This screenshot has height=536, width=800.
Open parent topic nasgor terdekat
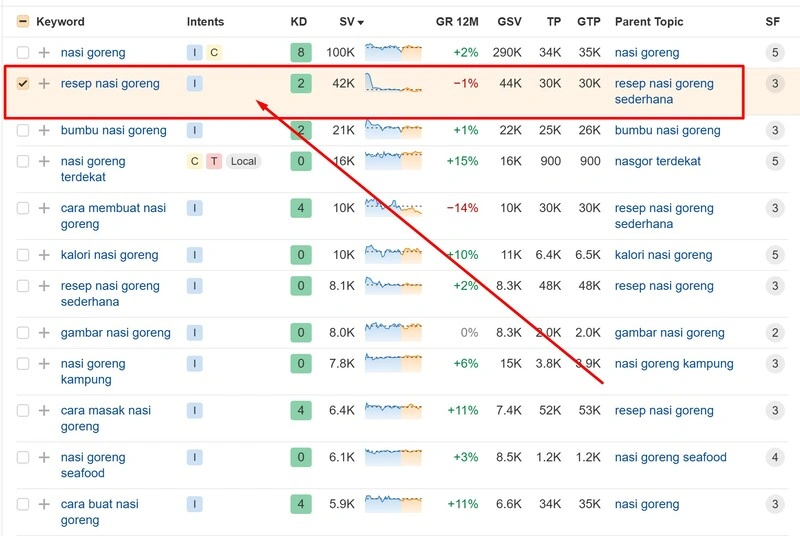click(658, 162)
